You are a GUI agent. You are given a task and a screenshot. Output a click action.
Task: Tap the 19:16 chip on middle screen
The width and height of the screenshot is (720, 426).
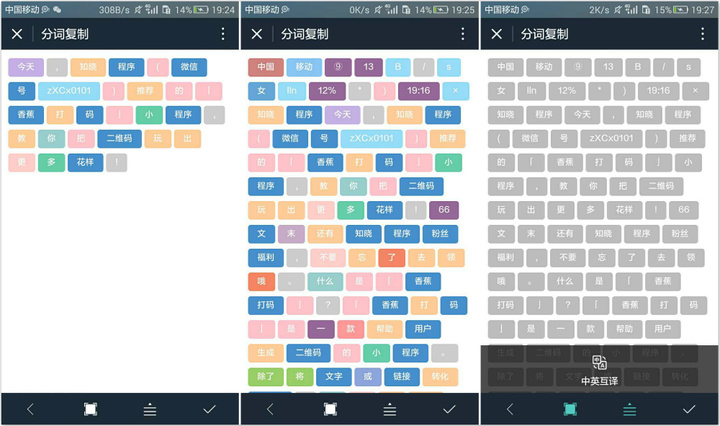click(418, 91)
